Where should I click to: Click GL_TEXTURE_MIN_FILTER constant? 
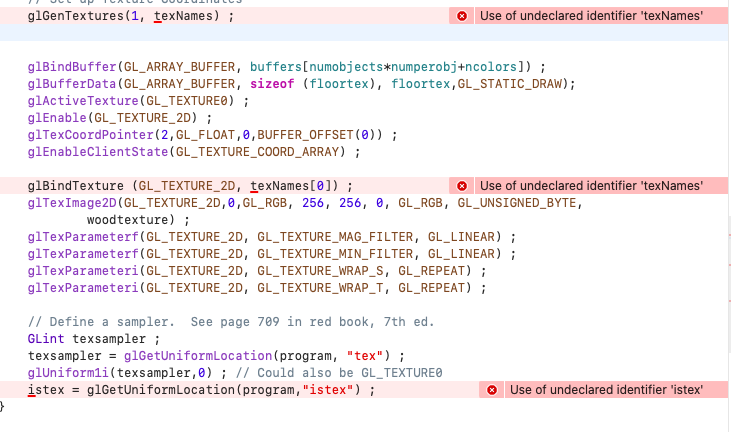coord(335,254)
